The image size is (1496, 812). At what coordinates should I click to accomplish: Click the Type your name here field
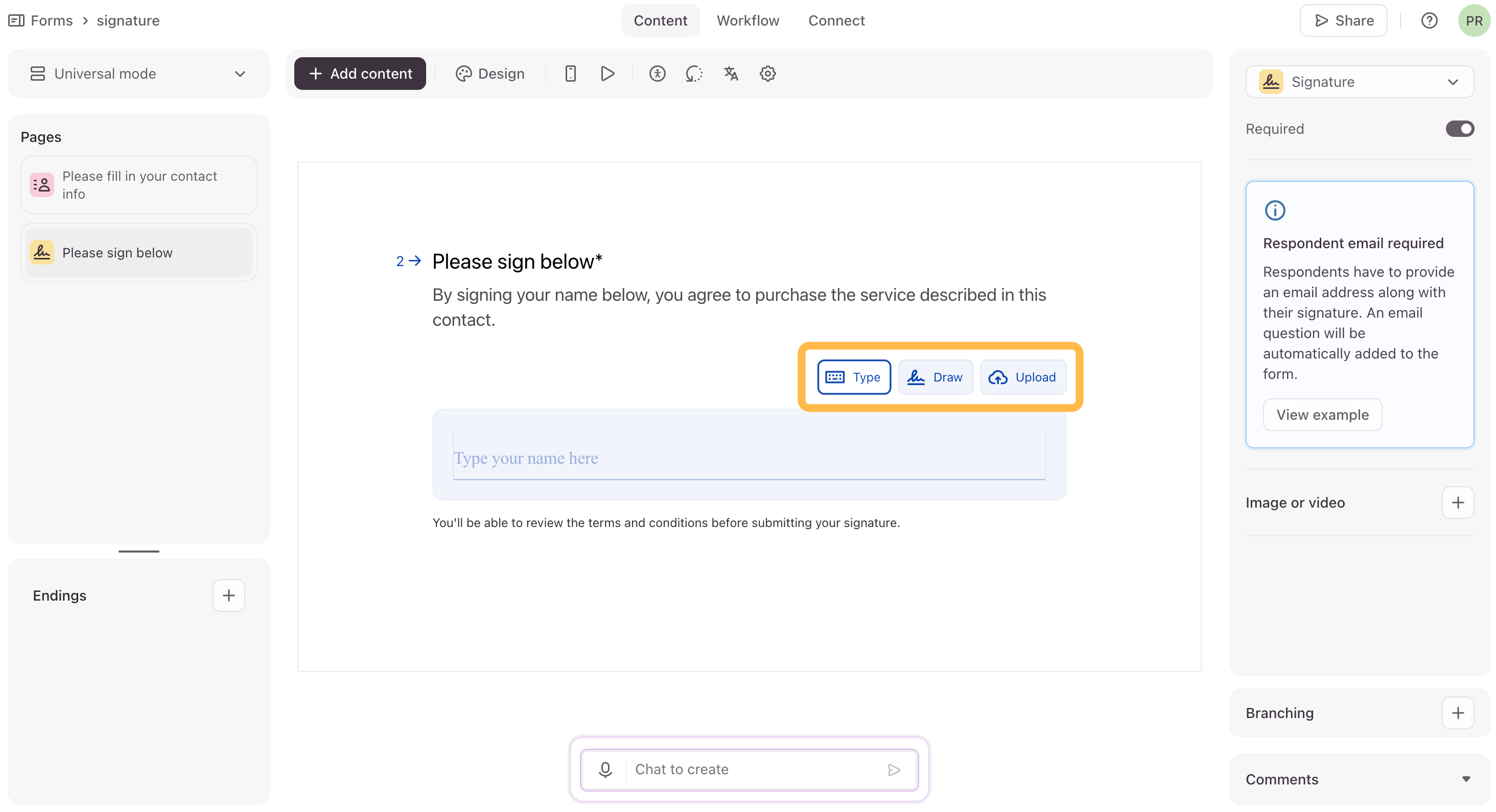(749, 458)
